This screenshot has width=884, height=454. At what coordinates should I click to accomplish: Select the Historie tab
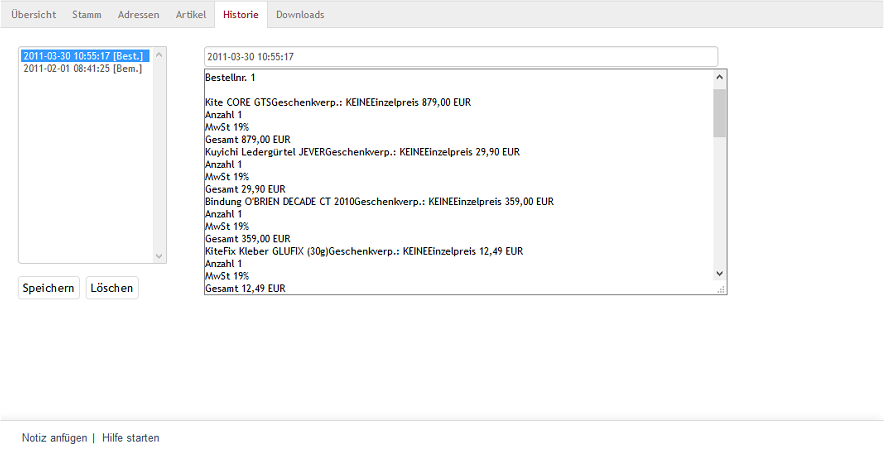tap(240, 15)
